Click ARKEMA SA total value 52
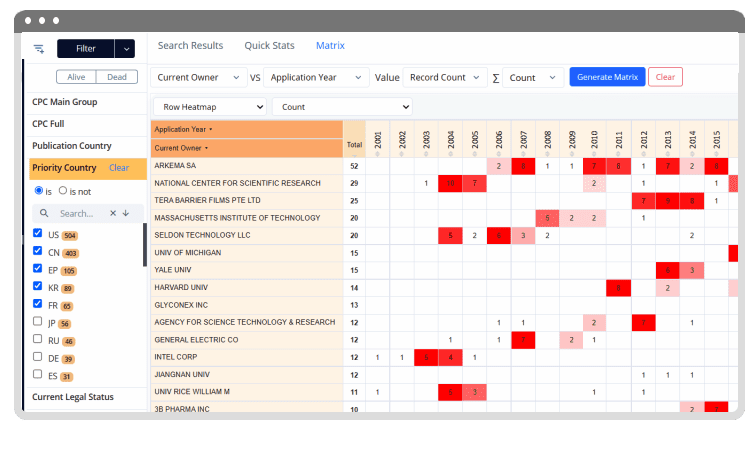The width and height of the screenshot is (750, 450). tap(354, 166)
